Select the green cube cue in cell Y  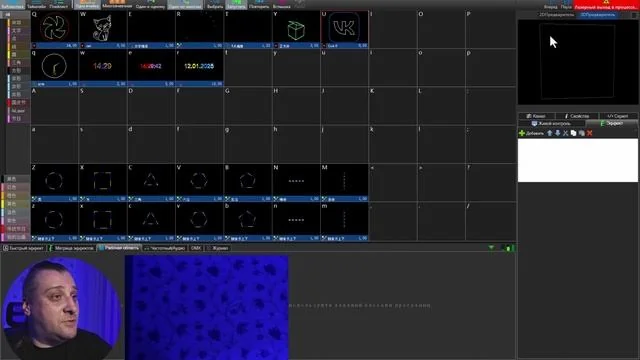coord(296,29)
